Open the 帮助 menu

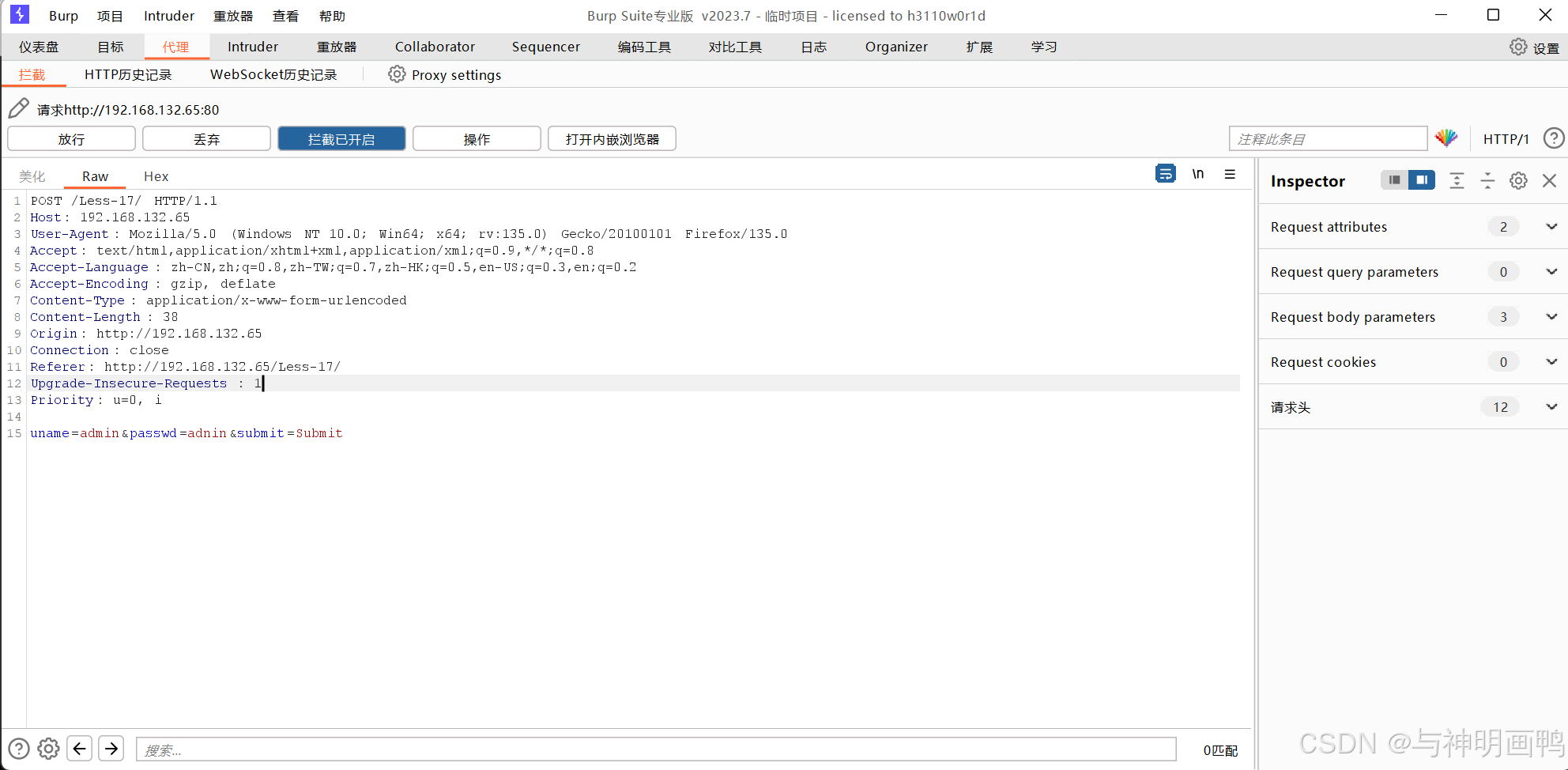tap(332, 16)
